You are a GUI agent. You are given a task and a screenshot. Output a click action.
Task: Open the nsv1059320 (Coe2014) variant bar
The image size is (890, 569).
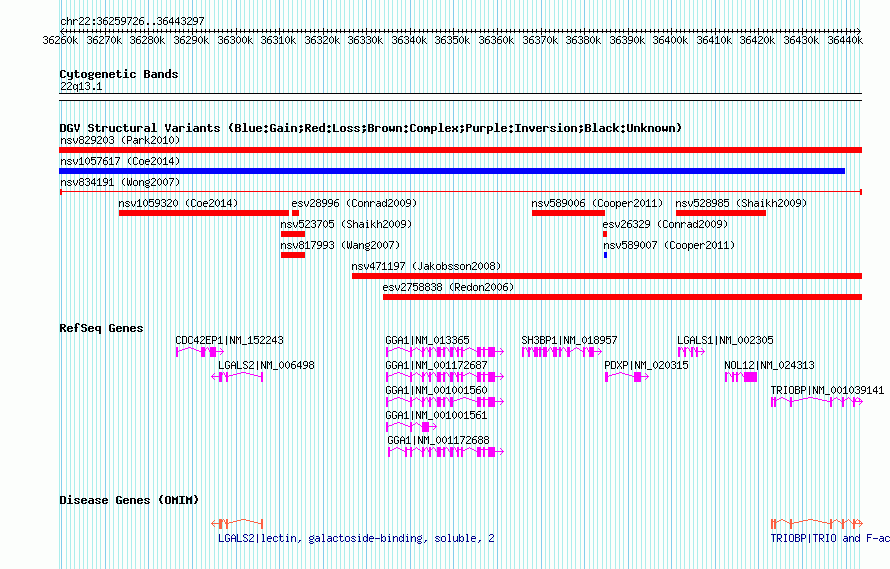pyautogui.click(x=204, y=213)
